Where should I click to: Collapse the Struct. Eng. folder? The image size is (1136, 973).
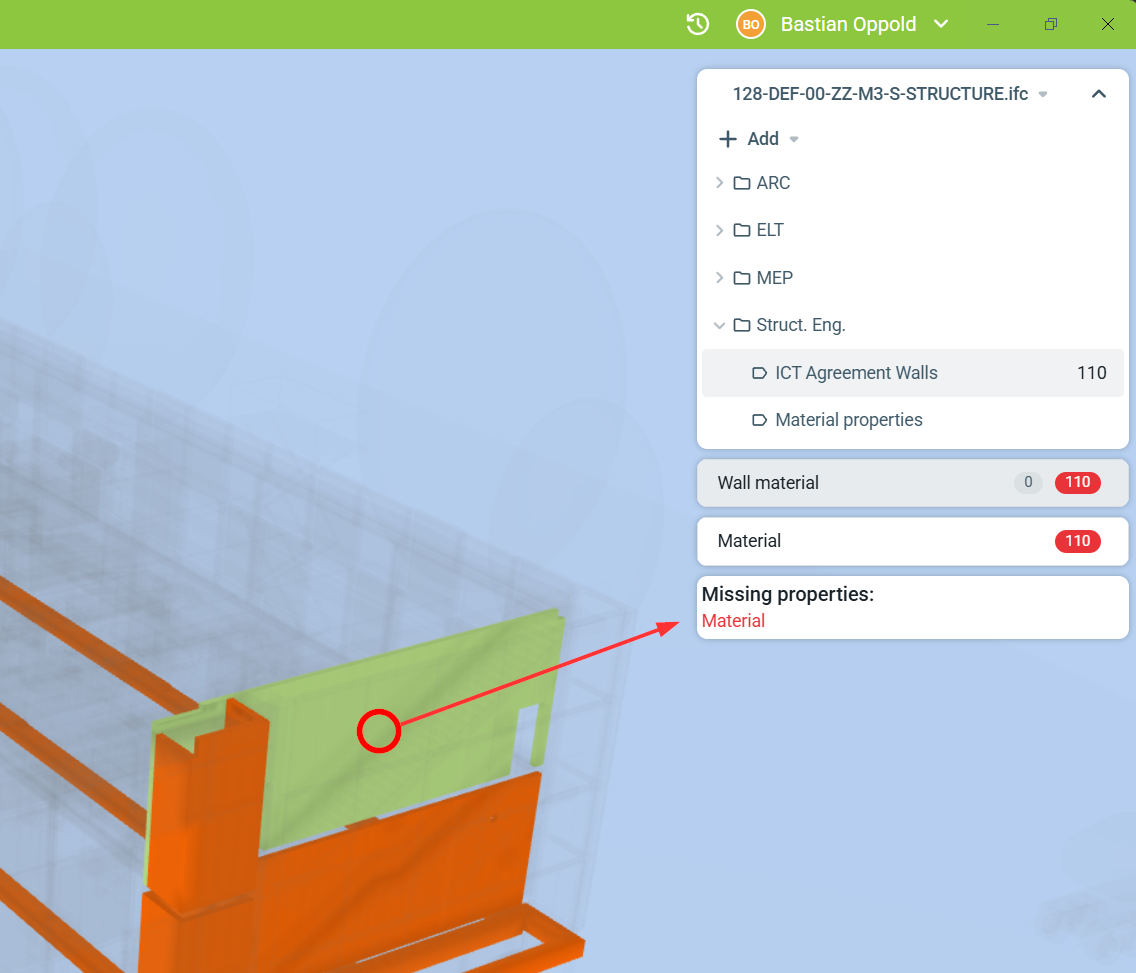pos(719,325)
